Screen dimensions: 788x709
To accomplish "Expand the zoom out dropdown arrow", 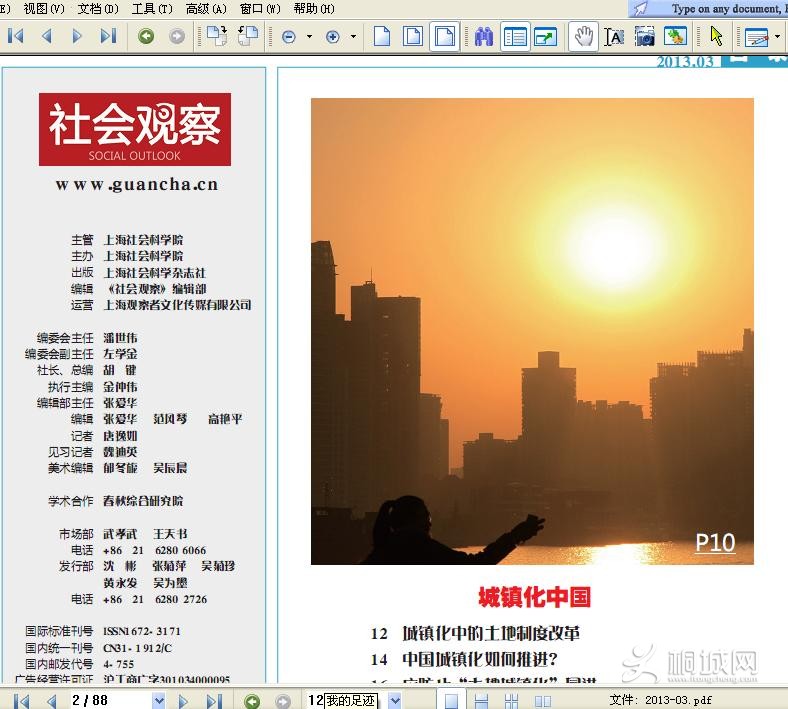I will coord(309,37).
